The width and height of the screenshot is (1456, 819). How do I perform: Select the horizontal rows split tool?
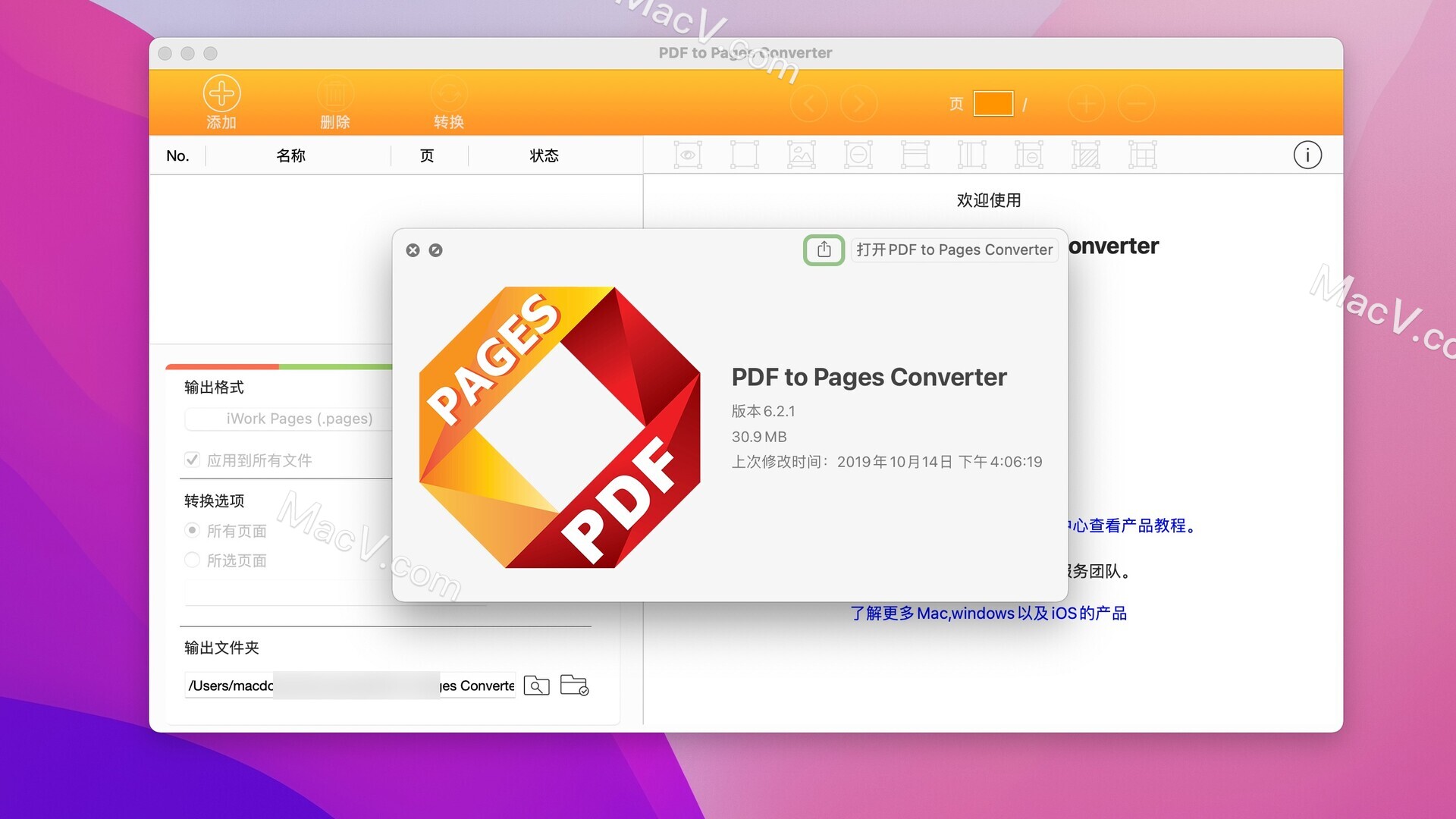pos(915,155)
